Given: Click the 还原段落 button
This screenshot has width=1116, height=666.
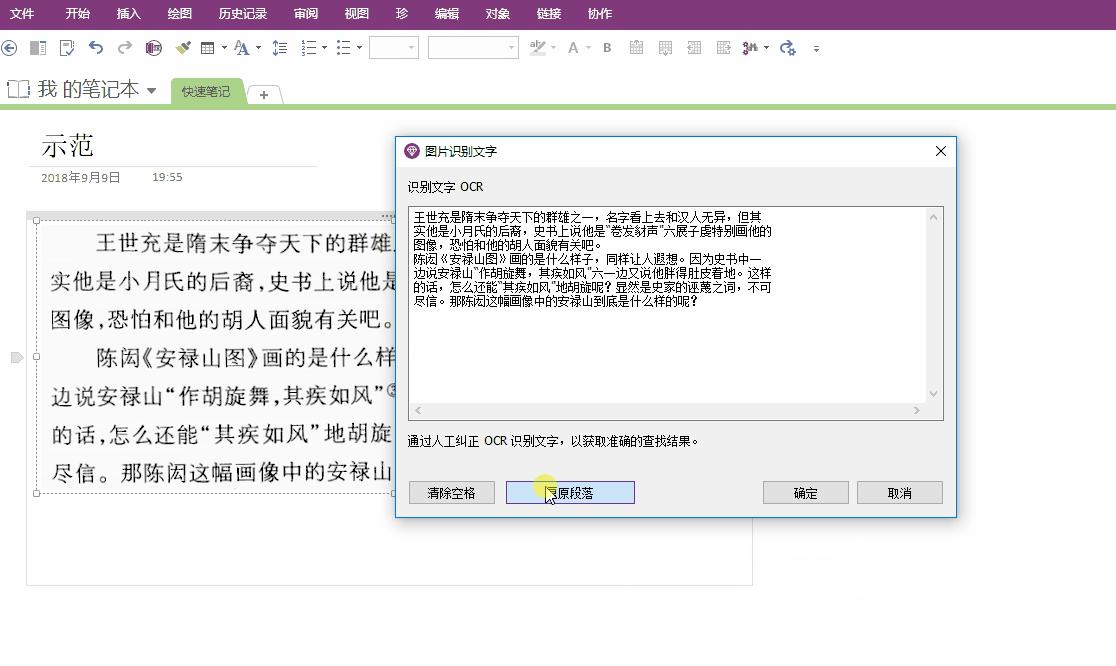Looking at the screenshot, I should [570, 492].
